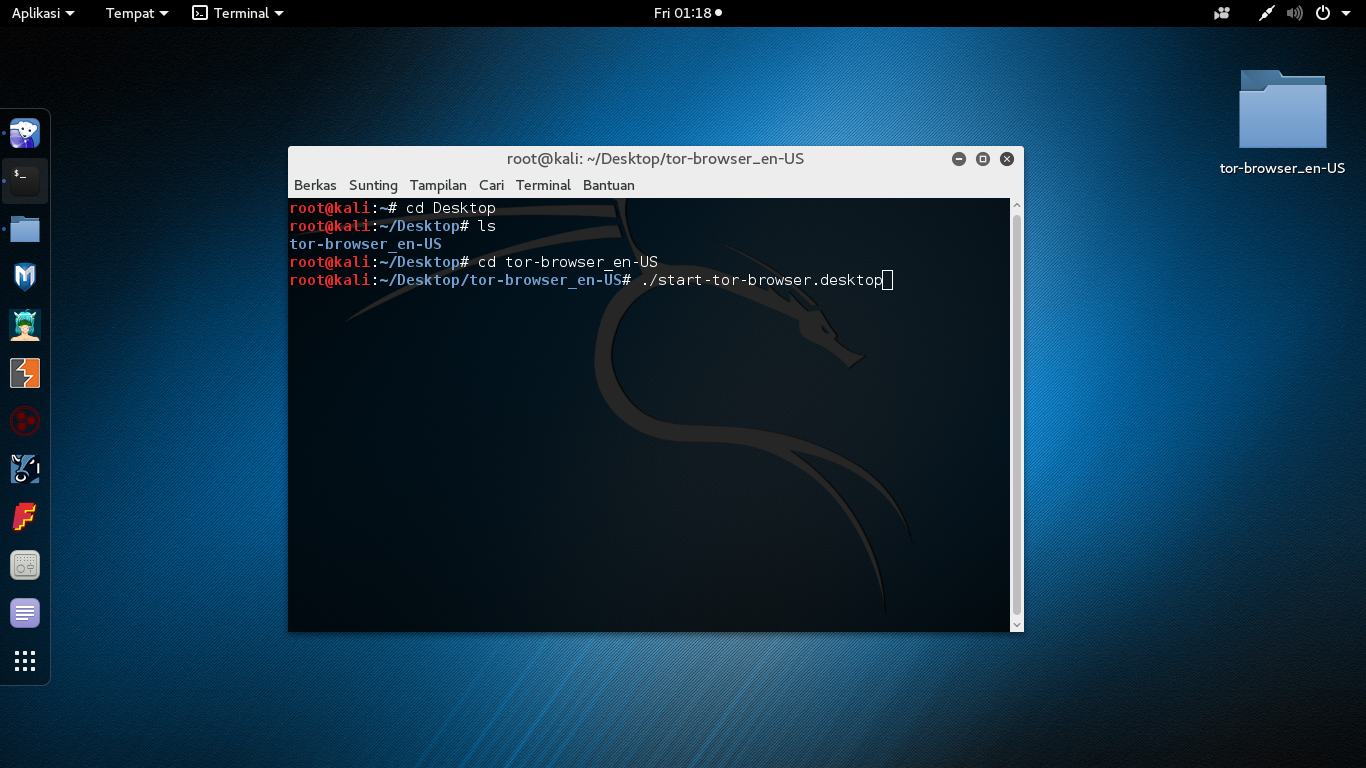Maximize the terminal window
Viewport: 1366px width, 768px height.
click(983, 159)
